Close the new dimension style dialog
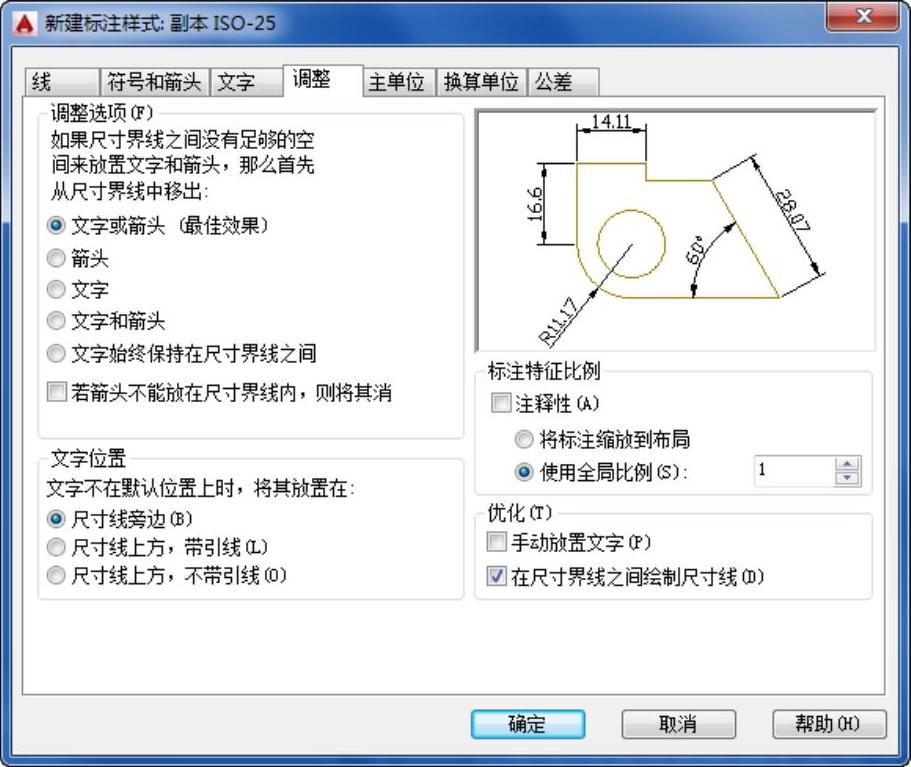 pyautogui.click(x=861, y=17)
